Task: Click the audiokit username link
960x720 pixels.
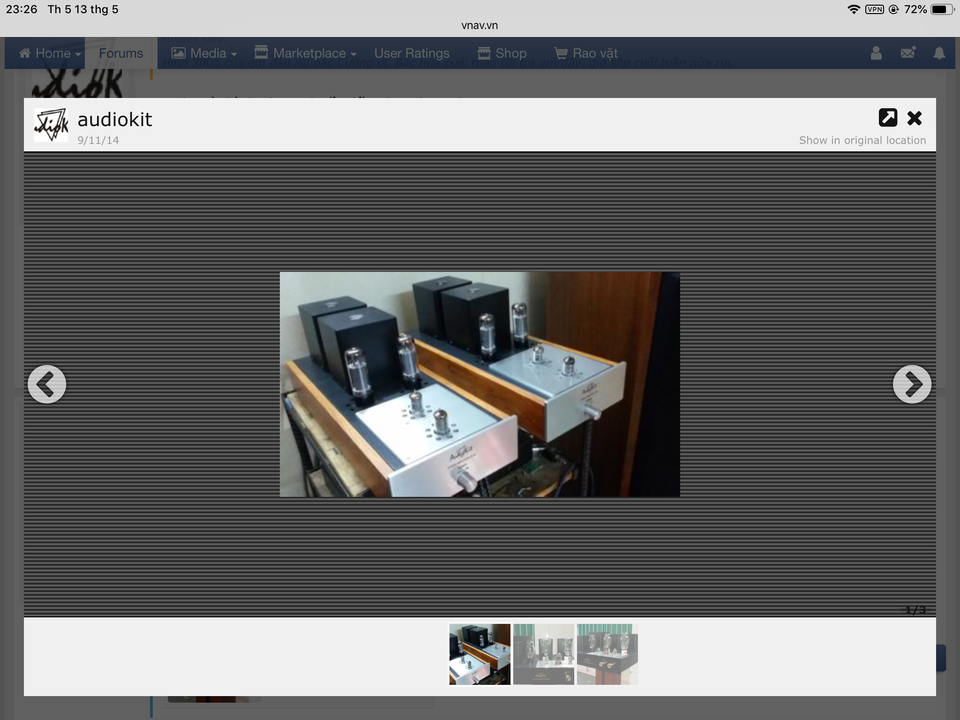Action: 114,119
